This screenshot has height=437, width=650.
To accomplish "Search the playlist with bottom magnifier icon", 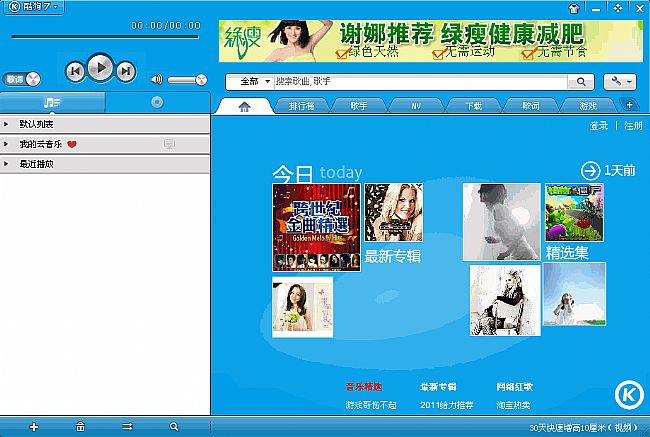I will [174, 426].
